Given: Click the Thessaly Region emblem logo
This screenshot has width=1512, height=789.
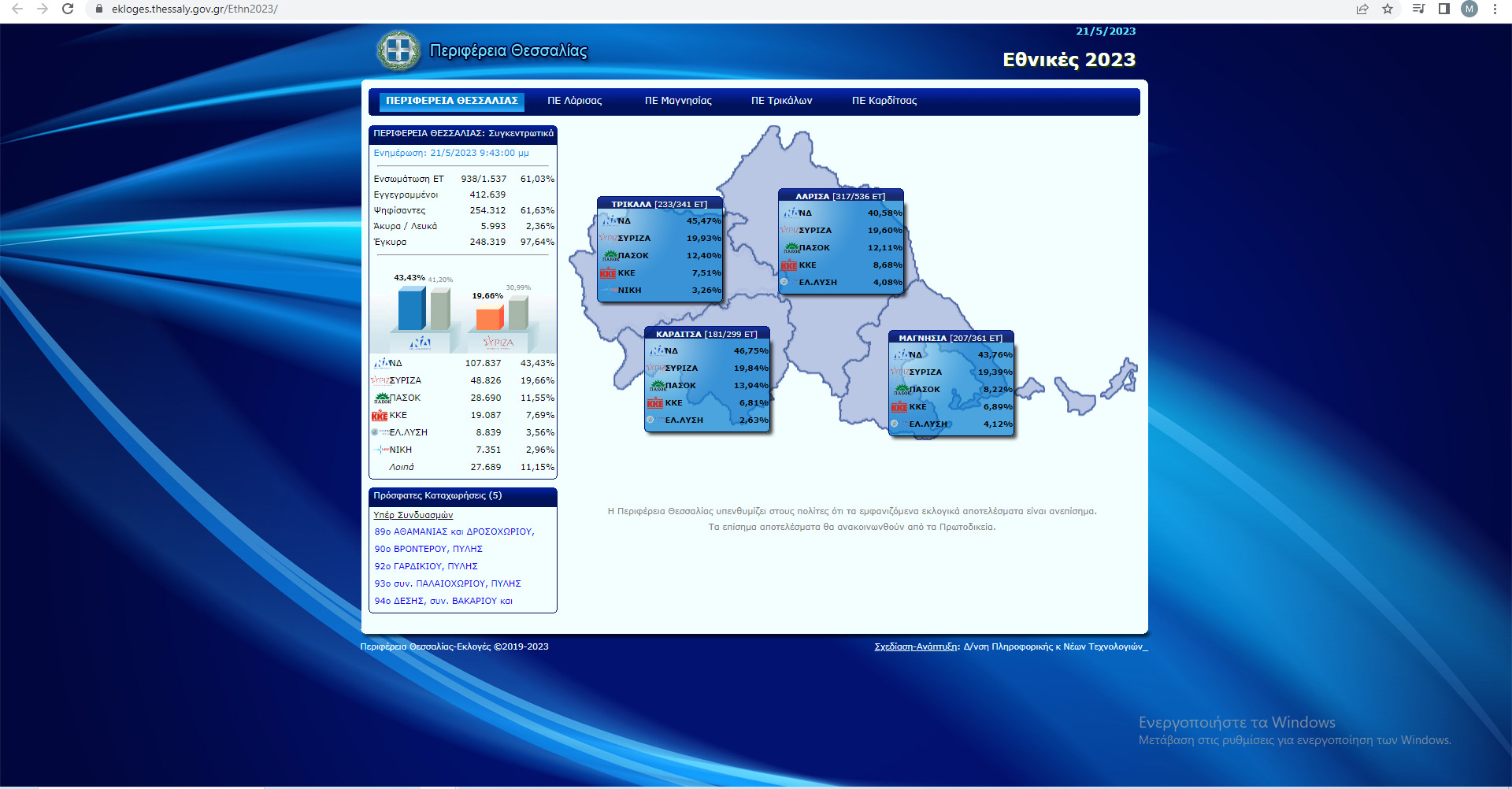Looking at the screenshot, I should [398, 50].
